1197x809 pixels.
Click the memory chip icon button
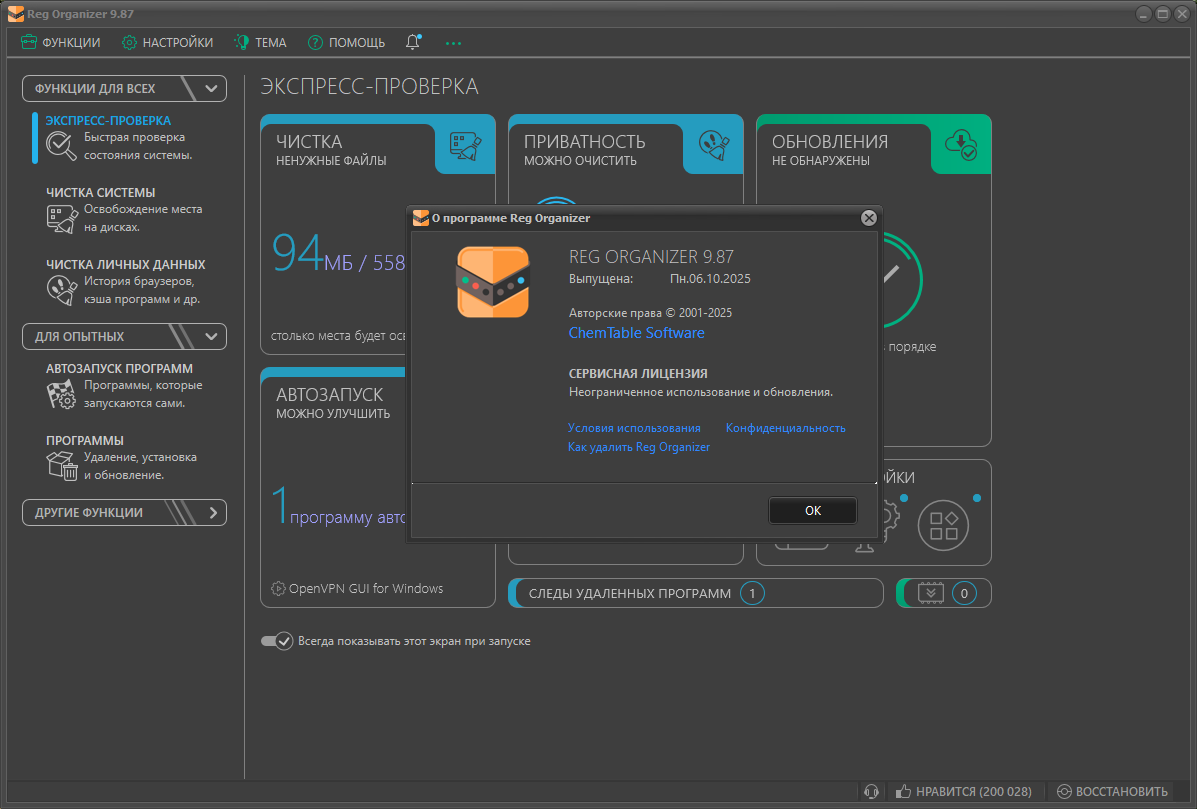click(x=930, y=593)
